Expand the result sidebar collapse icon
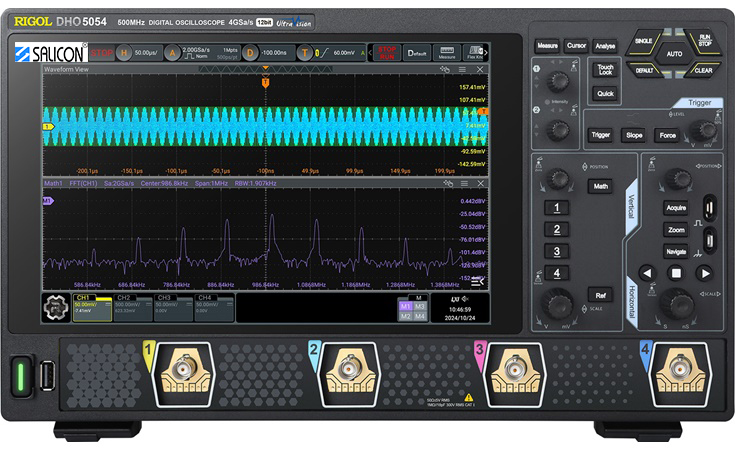735x450 pixels. click(x=477, y=281)
